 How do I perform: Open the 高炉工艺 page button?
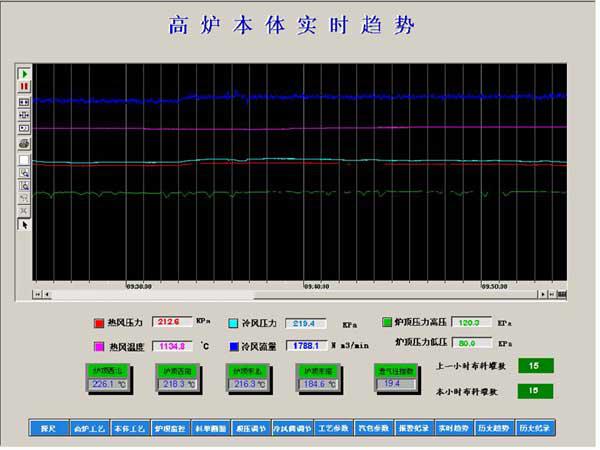point(90,428)
